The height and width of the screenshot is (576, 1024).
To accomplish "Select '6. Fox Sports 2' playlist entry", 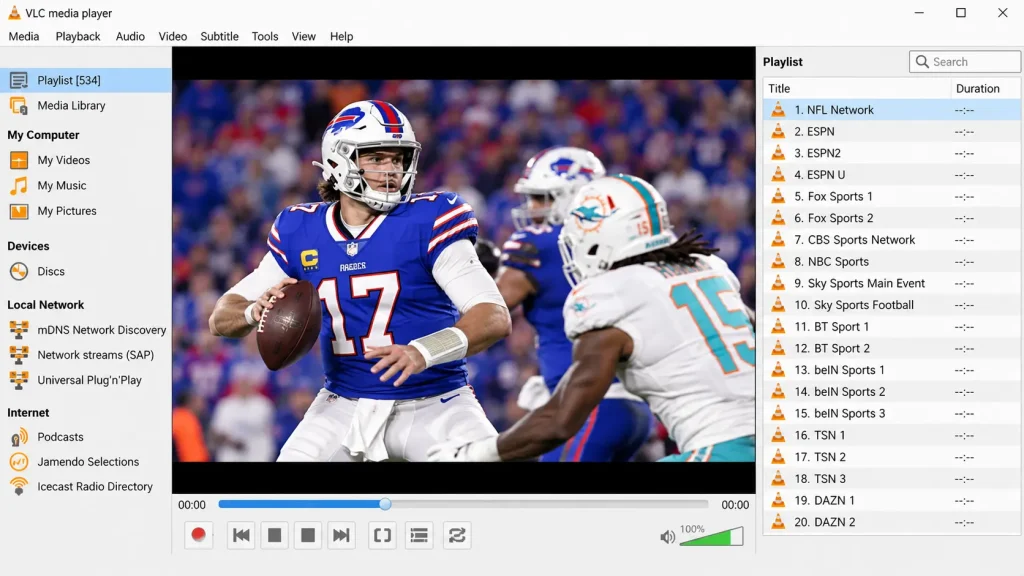I will pyautogui.click(x=891, y=218).
